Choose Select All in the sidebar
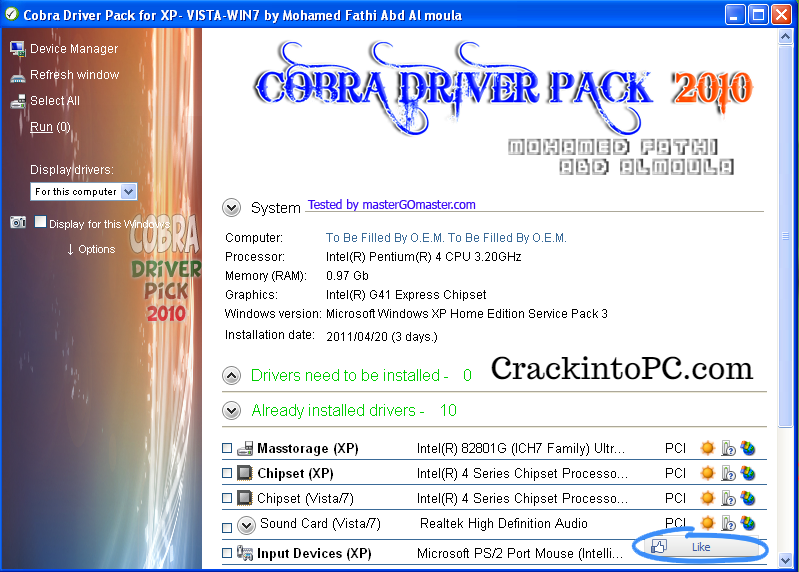Screen dimensions: 799x572 click(x=55, y=101)
